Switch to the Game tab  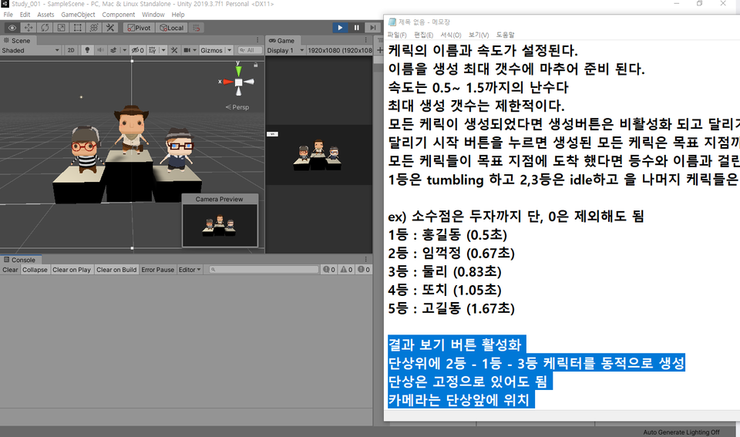click(x=282, y=41)
